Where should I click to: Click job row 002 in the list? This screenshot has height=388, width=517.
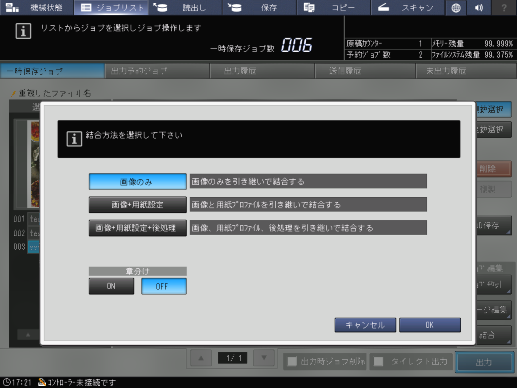26,233
